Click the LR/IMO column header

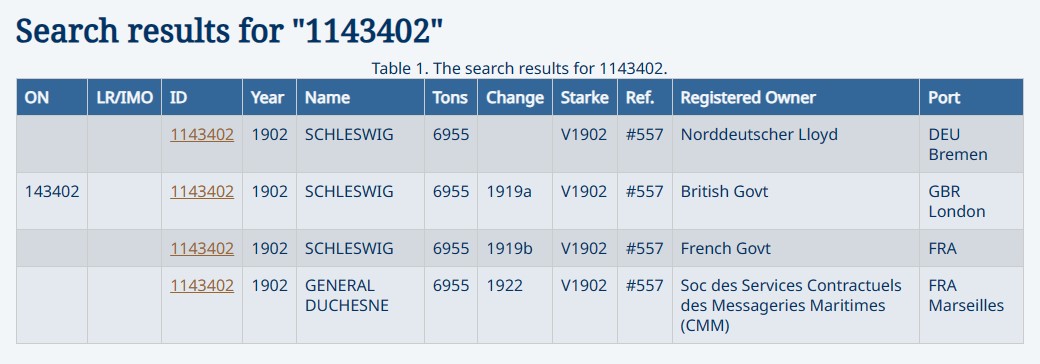tap(125, 97)
